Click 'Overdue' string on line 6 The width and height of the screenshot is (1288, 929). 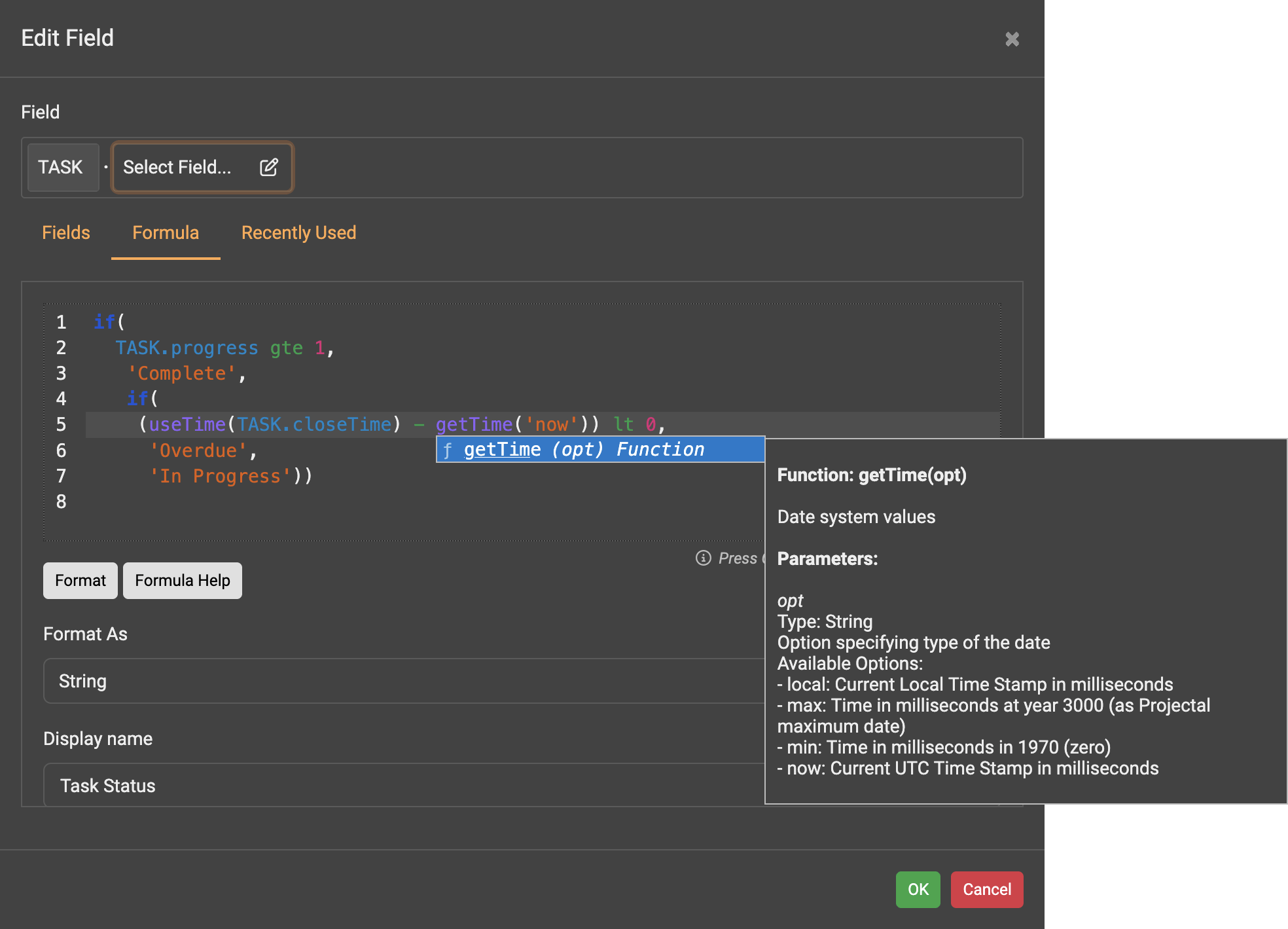coord(198,450)
